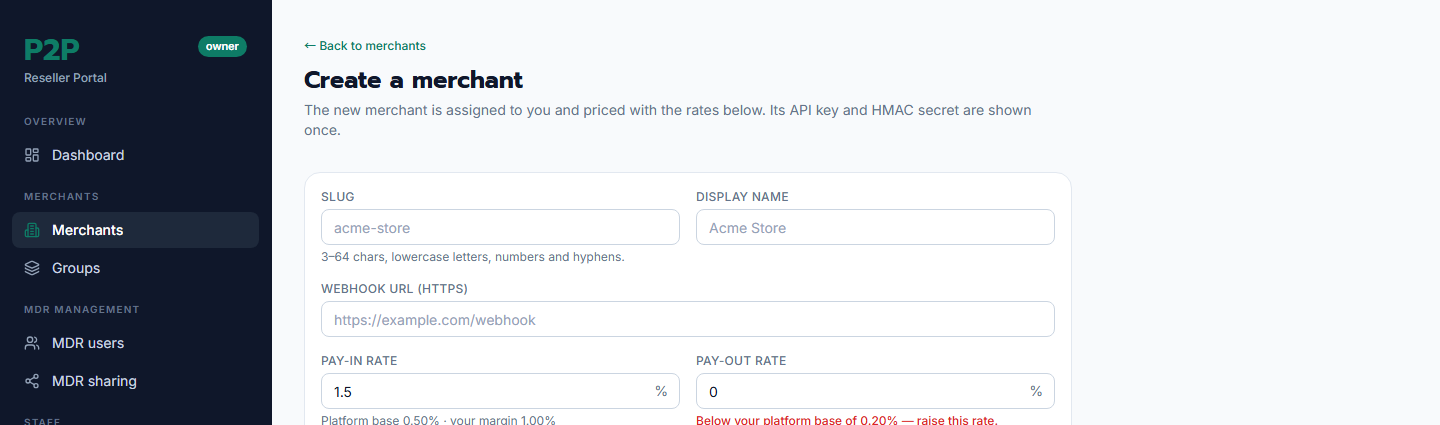Click the red Below your platform base warning
Screen dimensions: 1440x425
847,420
